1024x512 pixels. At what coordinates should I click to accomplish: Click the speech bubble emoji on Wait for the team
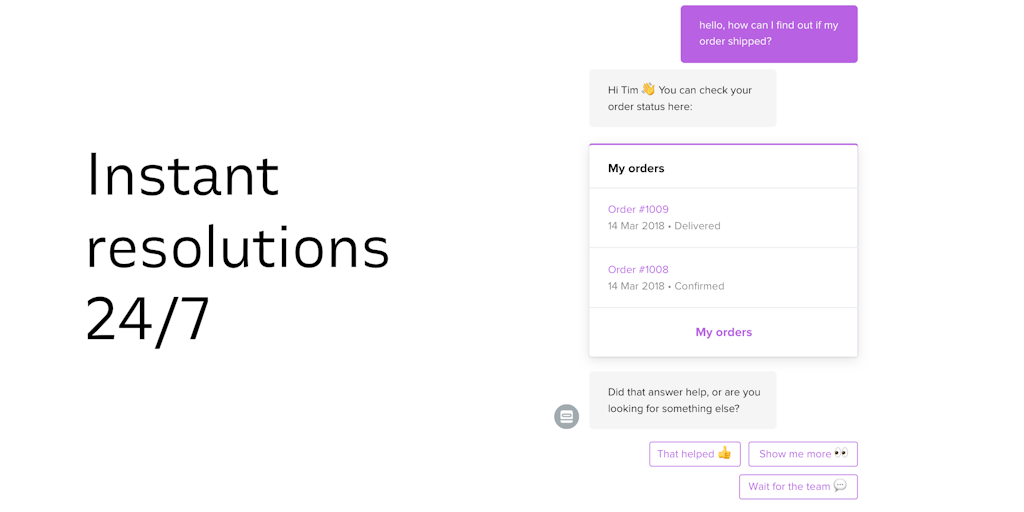[x=840, y=486]
